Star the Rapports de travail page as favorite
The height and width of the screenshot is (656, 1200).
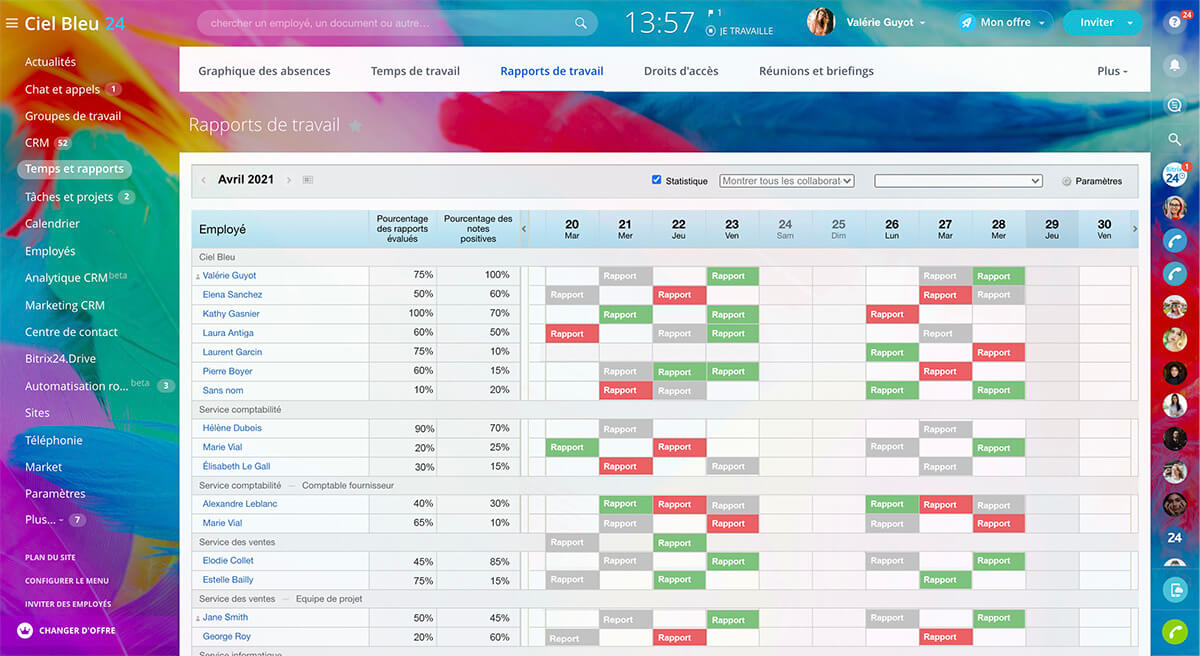355,126
